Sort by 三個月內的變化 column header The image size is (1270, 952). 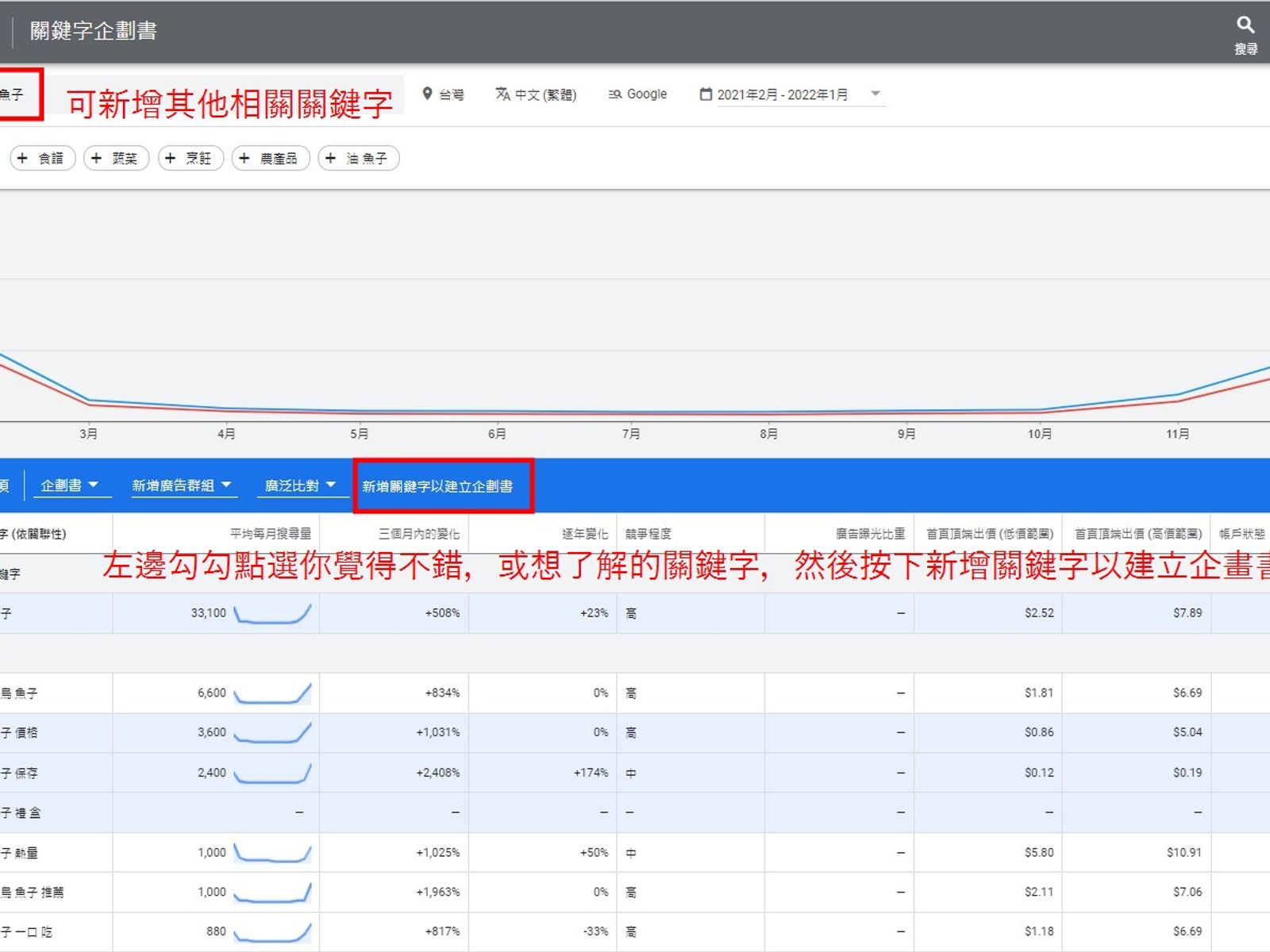[x=418, y=534]
